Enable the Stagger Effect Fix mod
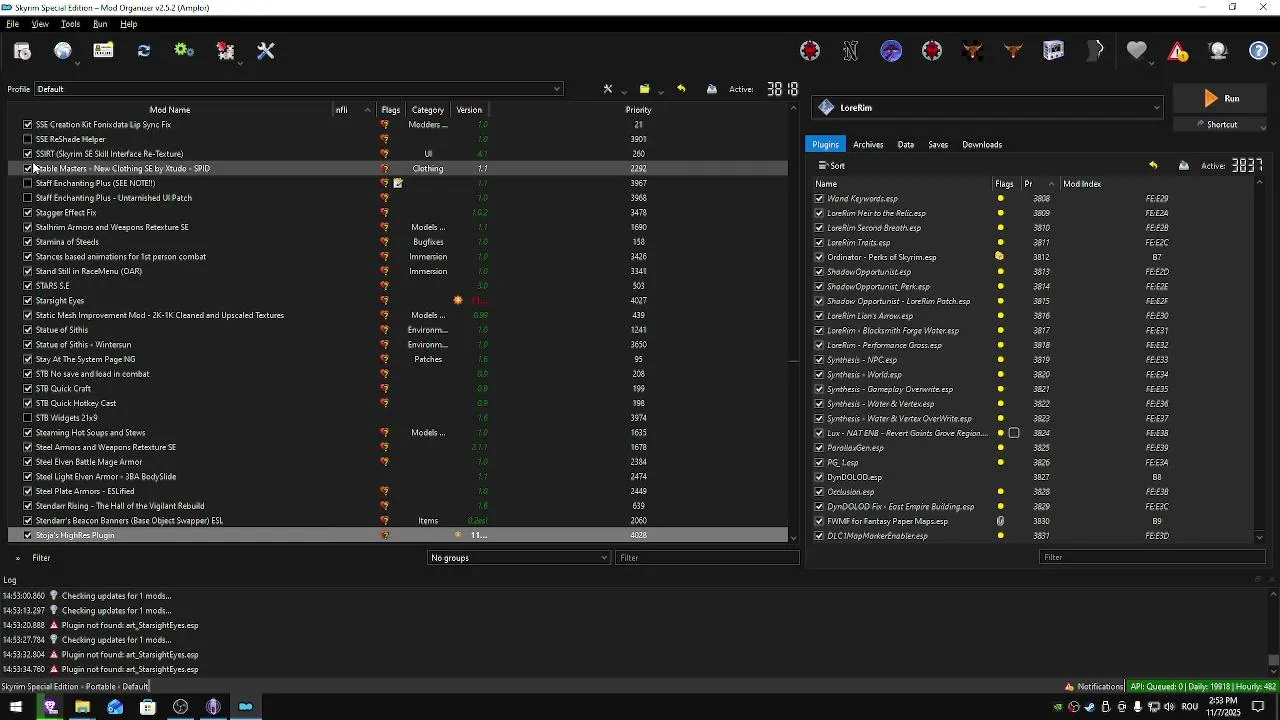 (28, 213)
